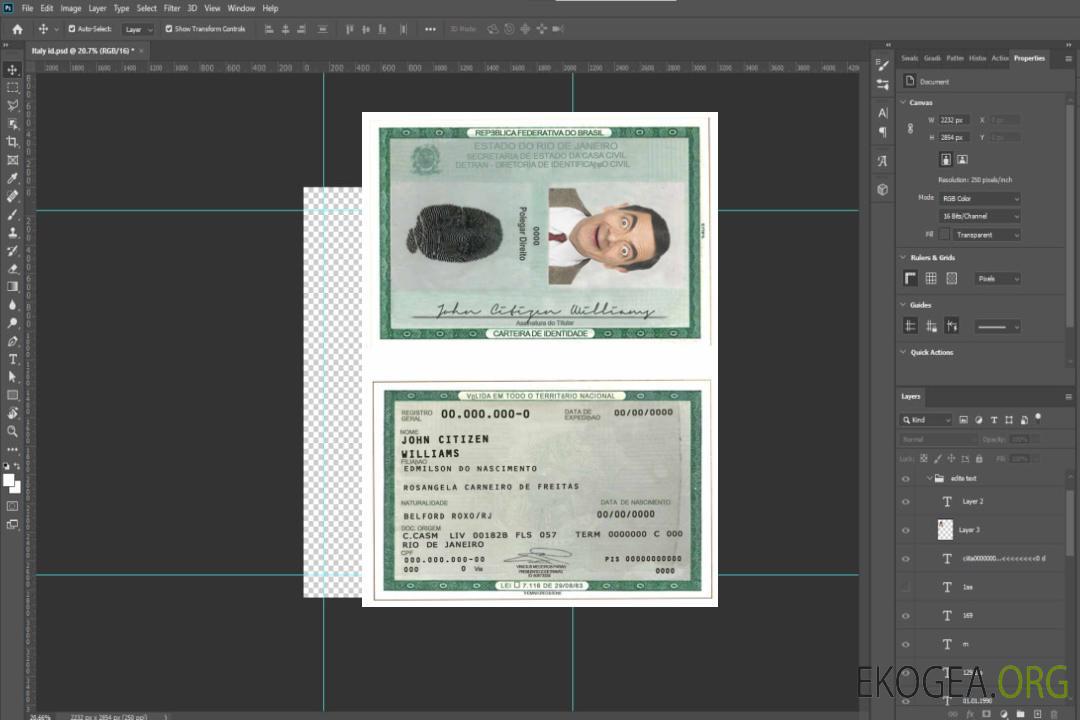Viewport: 1080px width, 720px height.
Task: Select the Healing Brush tool
Action: [12, 196]
